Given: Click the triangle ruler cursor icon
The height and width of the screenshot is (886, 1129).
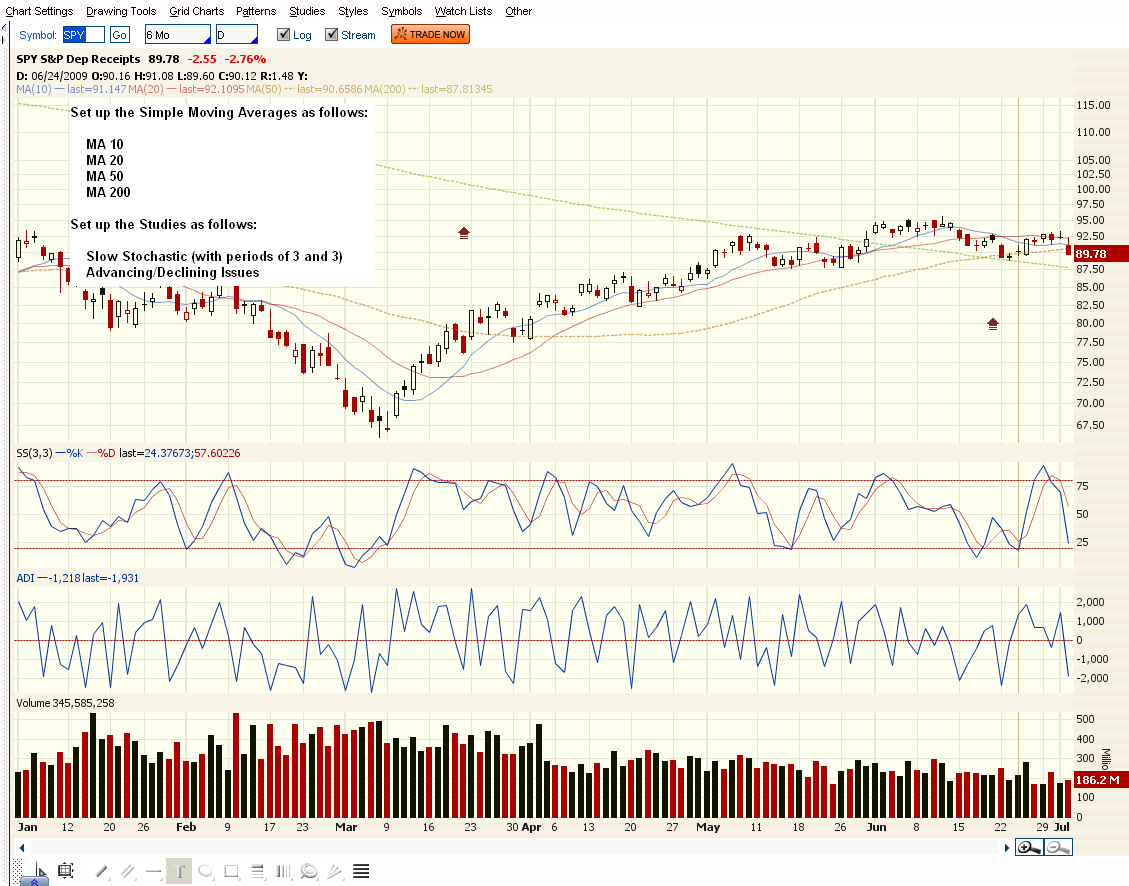Looking at the screenshot, I should pos(40,871).
